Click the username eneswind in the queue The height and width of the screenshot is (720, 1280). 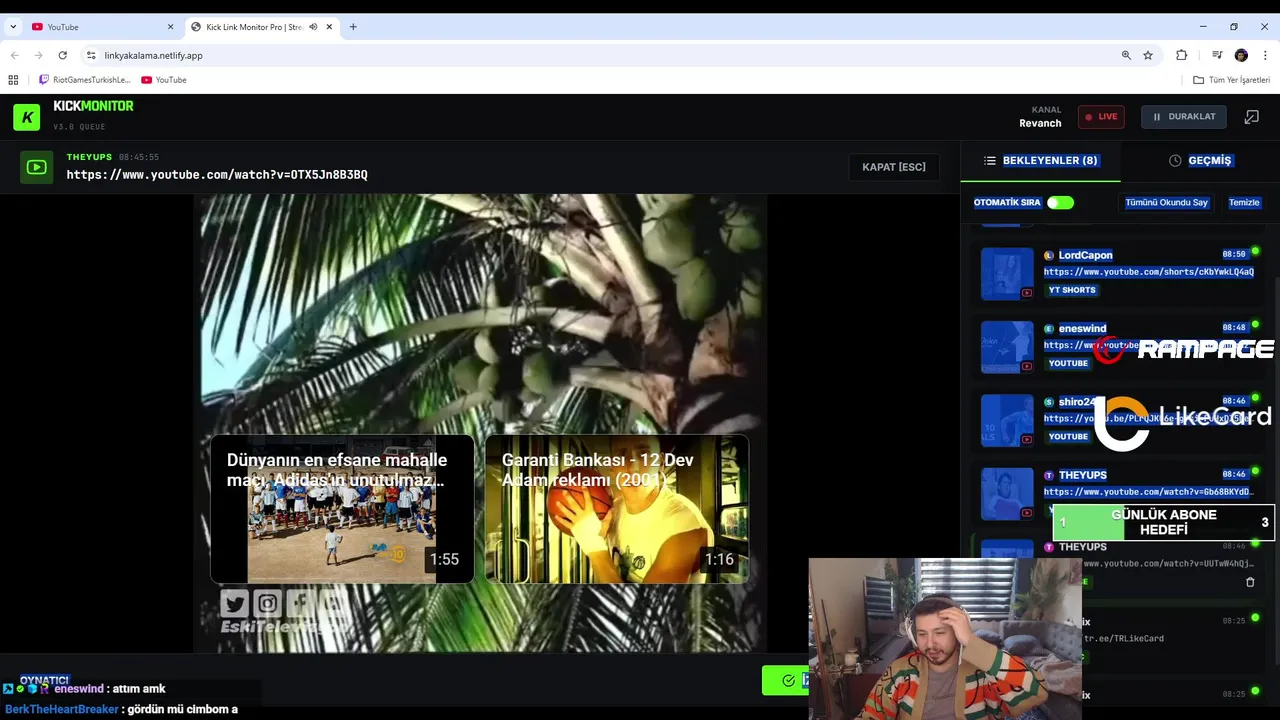click(1082, 328)
